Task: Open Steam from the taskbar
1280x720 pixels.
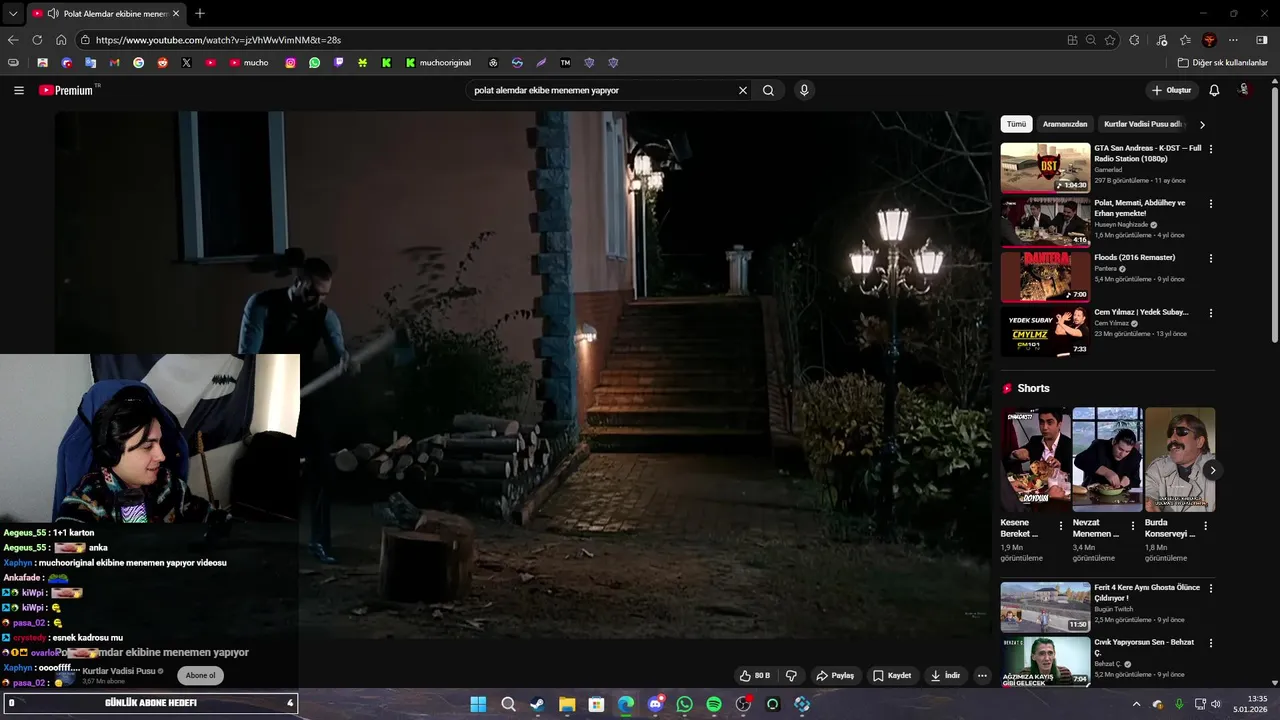Action: [537, 704]
